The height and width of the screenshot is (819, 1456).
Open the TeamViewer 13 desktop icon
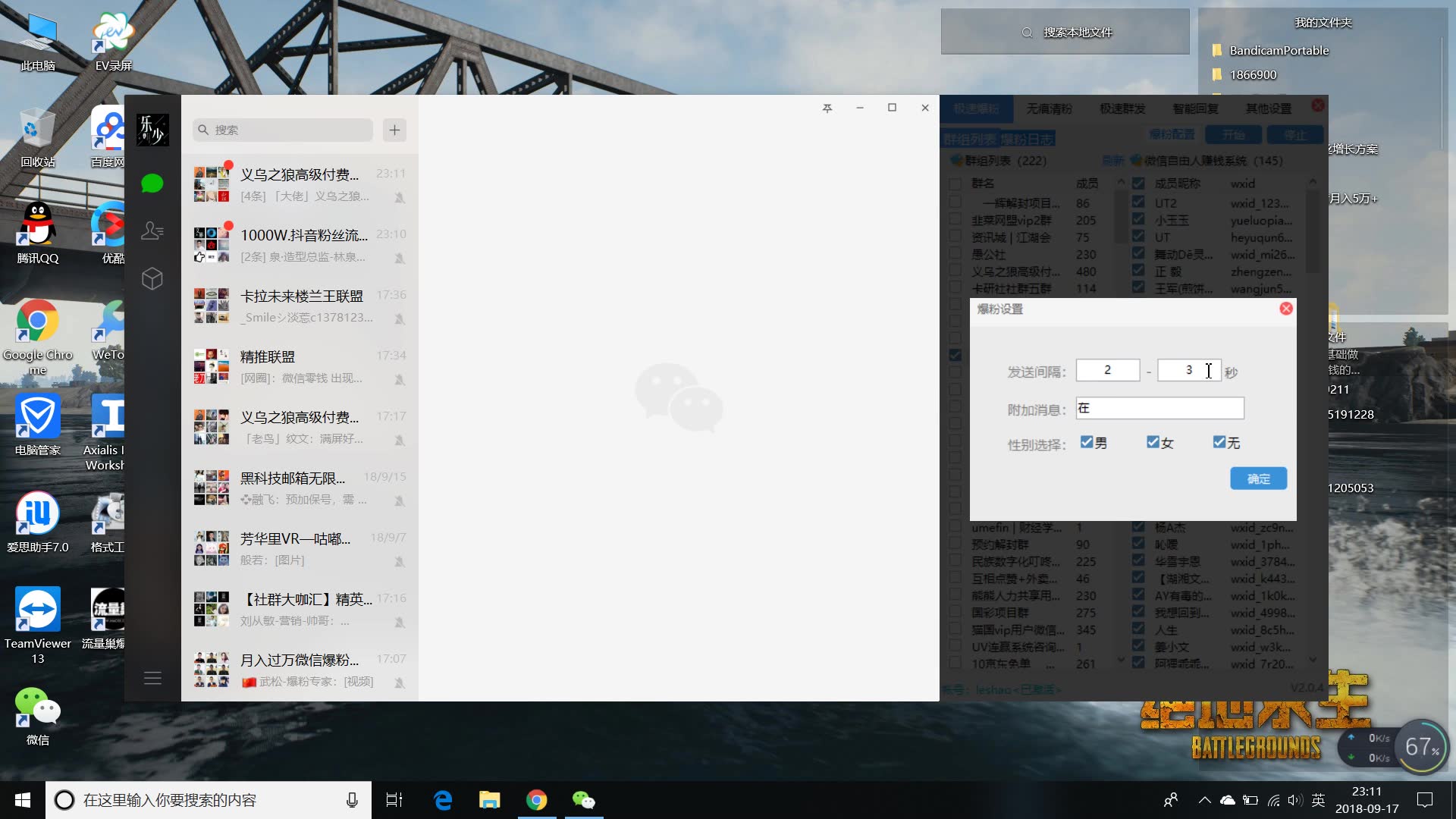[x=38, y=626]
